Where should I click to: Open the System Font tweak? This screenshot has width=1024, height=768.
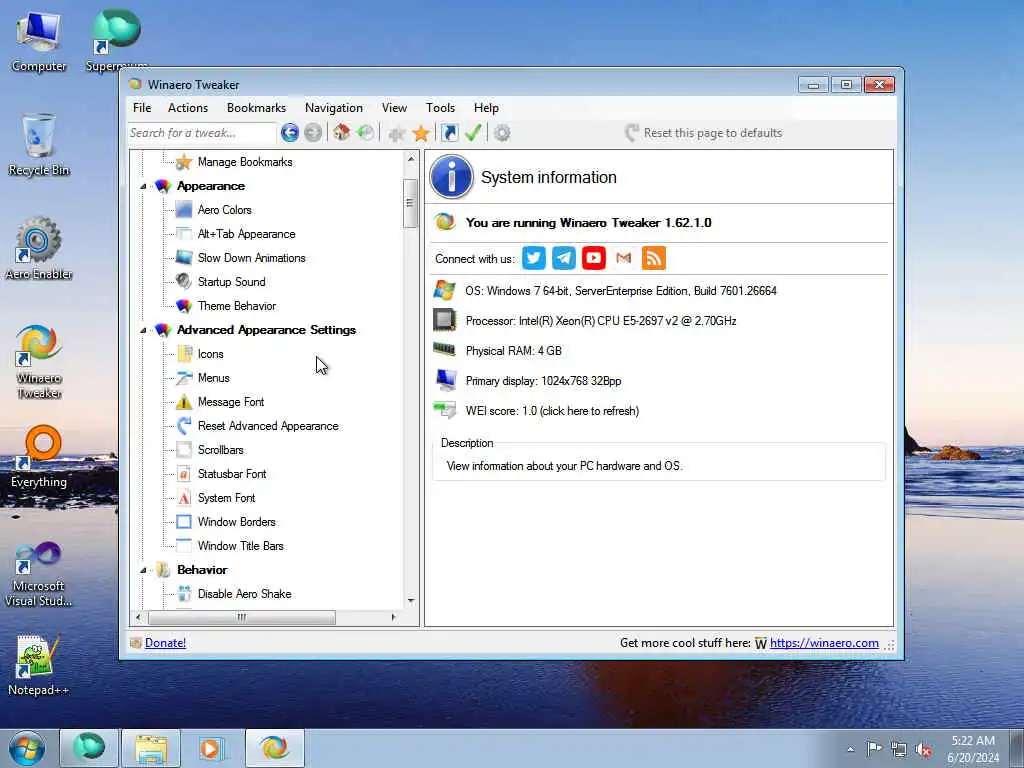point(226,498)
